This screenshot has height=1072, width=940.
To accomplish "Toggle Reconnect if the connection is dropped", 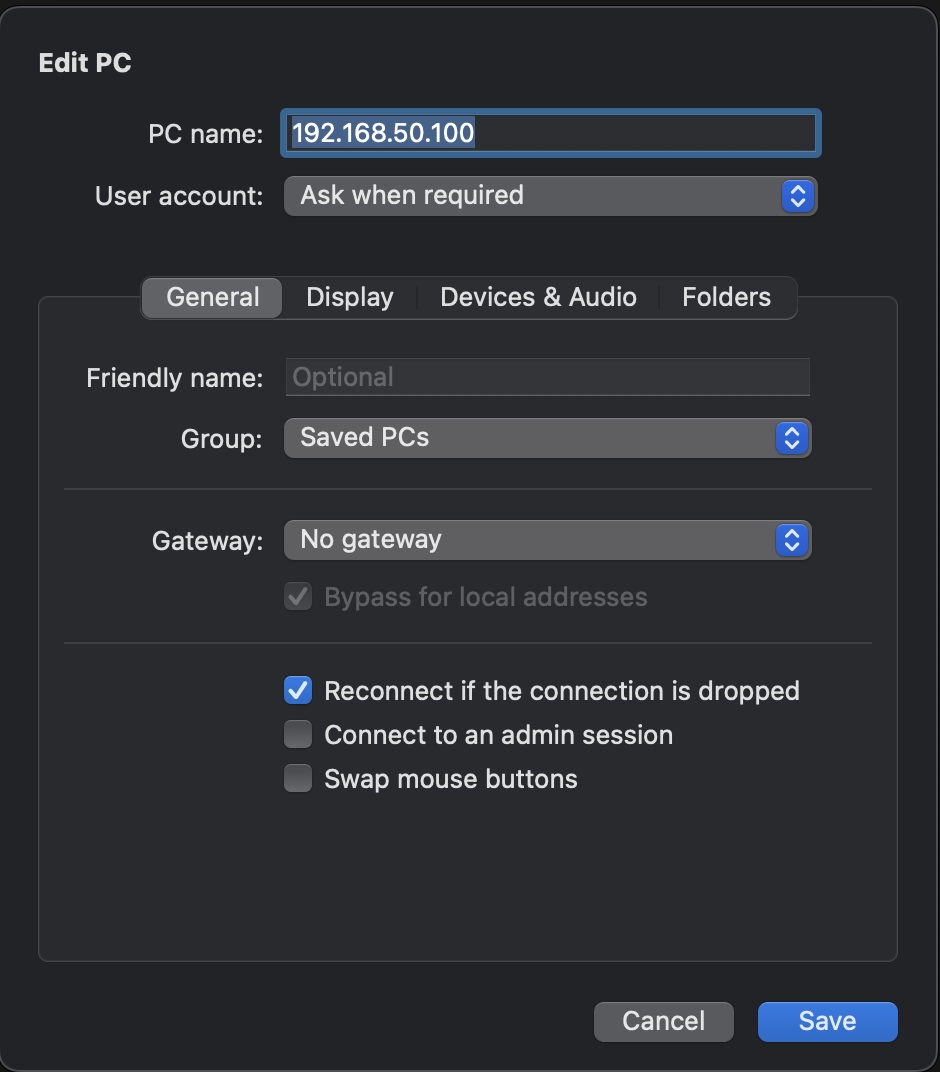I will coord(298,691).
